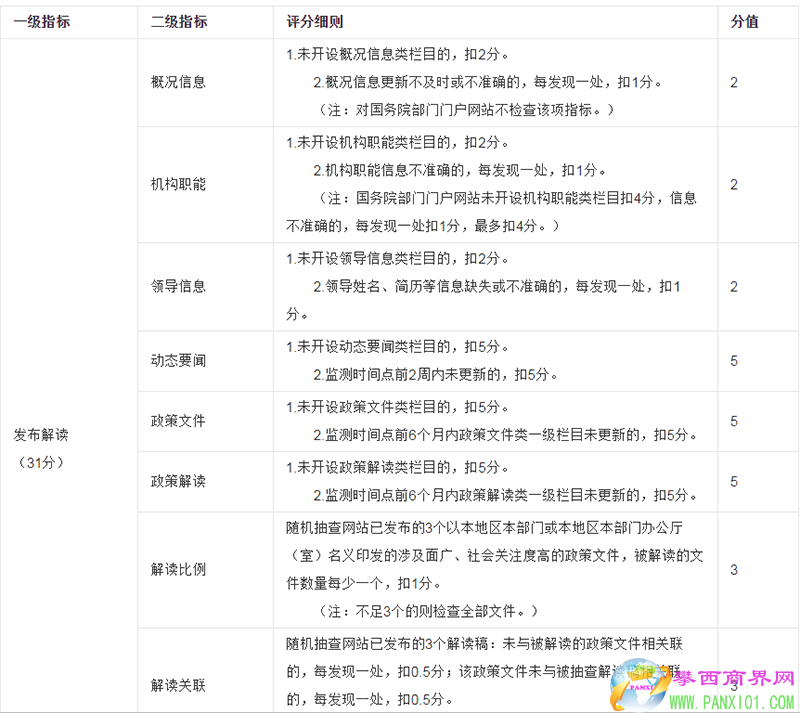The width and height of the screenshot is (800, 713).
Task: Click the 机构职能 indicator cell
Action: pyautogui.click(x=178, y=184)
